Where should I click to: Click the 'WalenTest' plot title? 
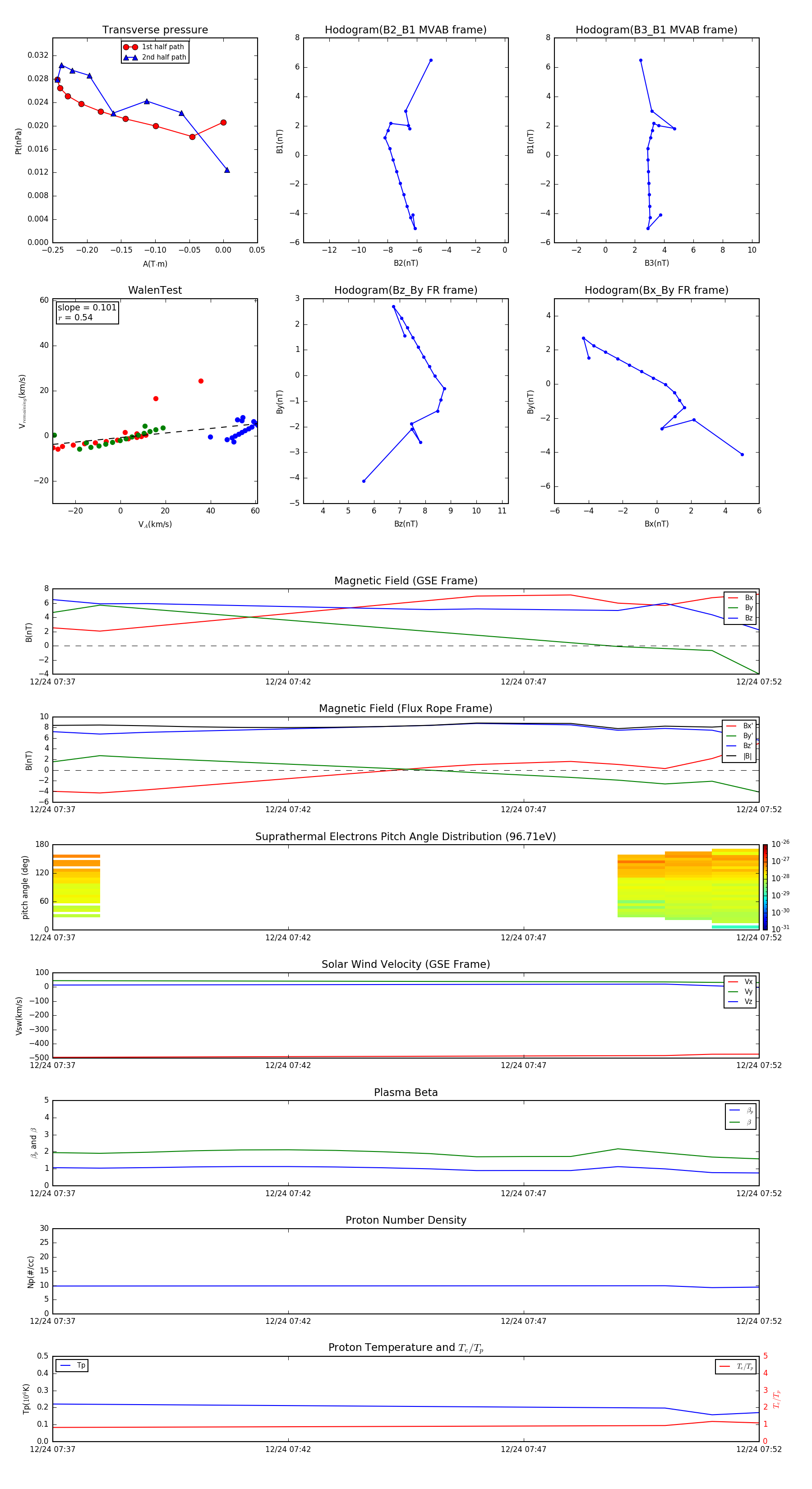point(155,290)
